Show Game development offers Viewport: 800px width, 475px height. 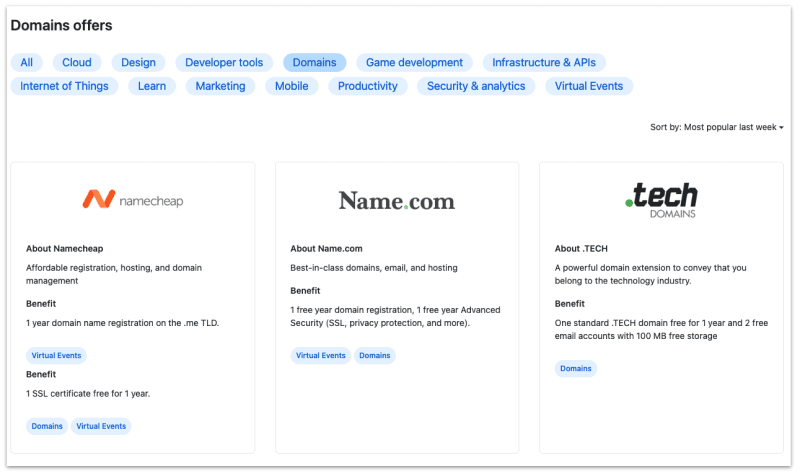pyautogui.click(x=414, y=63)
